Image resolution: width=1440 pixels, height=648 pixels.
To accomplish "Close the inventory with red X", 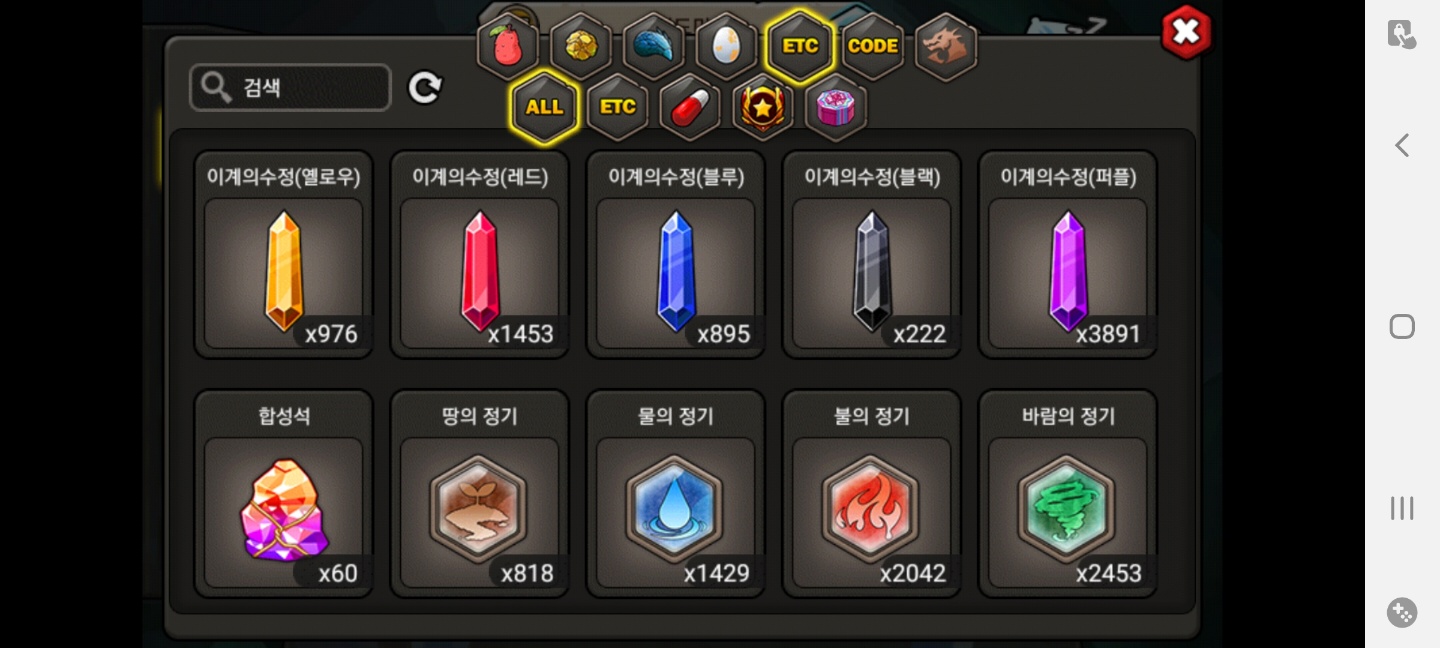I will click(1186, 33).
